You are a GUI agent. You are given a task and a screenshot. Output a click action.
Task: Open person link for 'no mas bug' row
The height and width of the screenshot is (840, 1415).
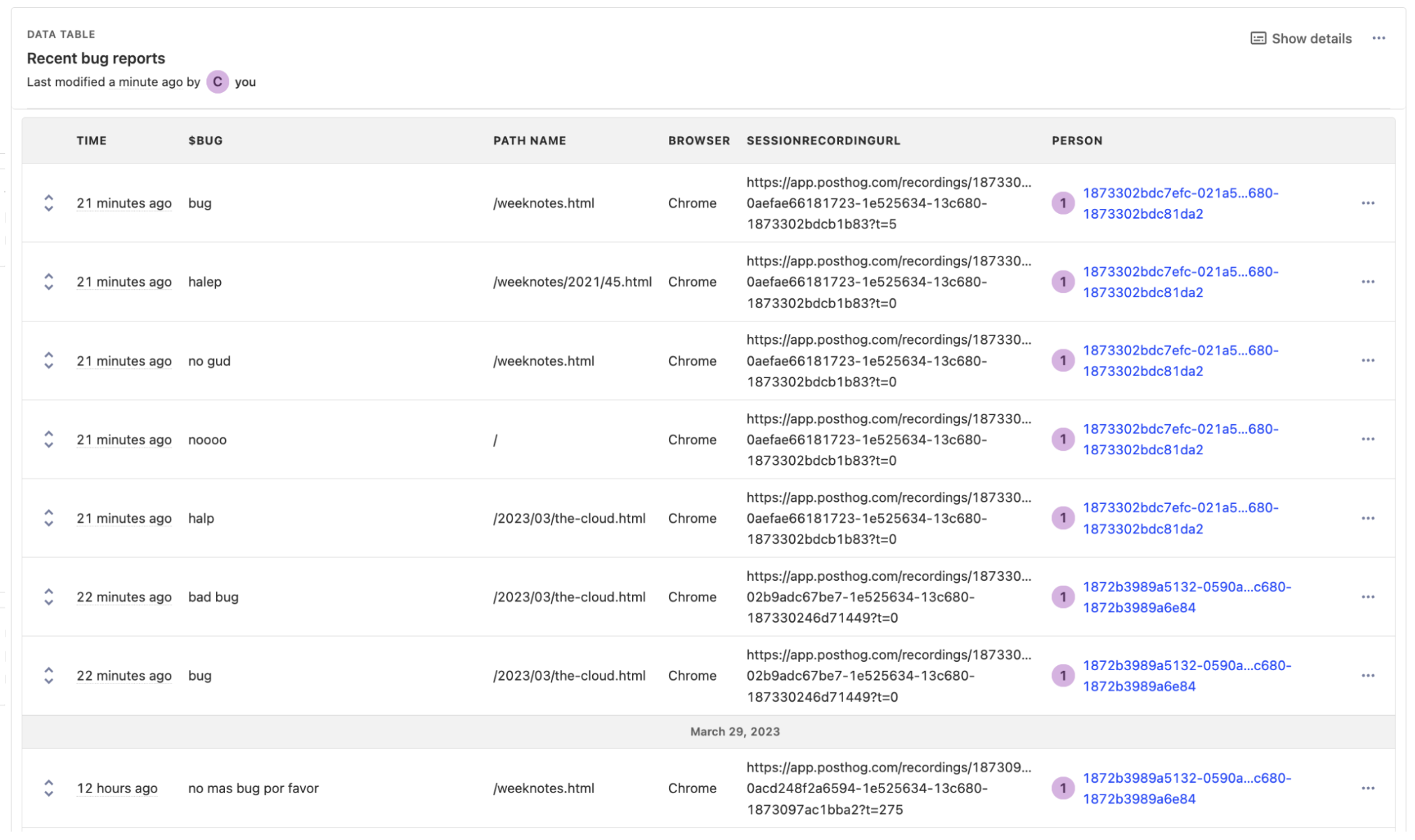coord(1186,788)
